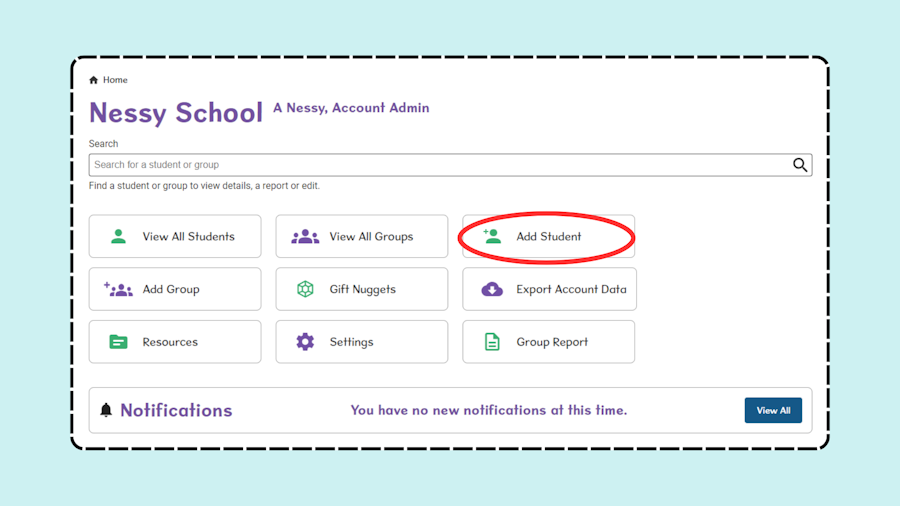Click the Nessy School heading
900x506 pixels.
[x=176, y=112]
